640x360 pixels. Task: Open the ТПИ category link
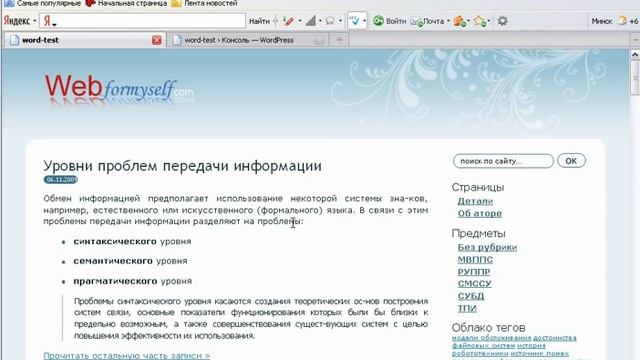coord(467,308)
